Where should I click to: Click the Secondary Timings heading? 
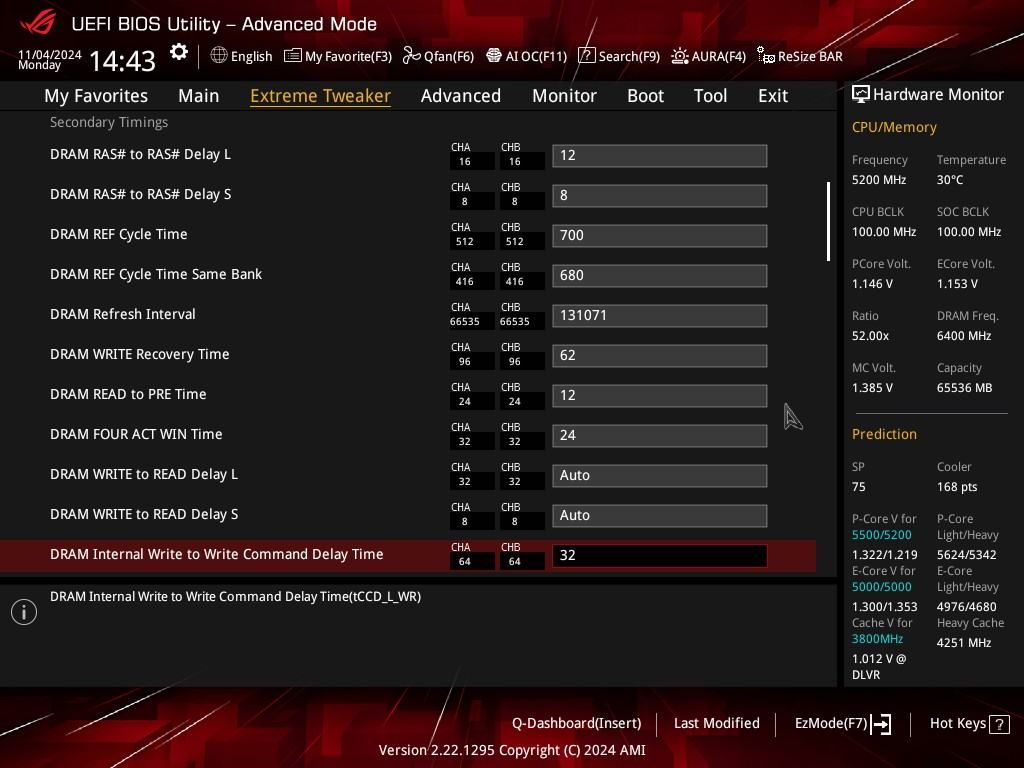tap(109, 122)
